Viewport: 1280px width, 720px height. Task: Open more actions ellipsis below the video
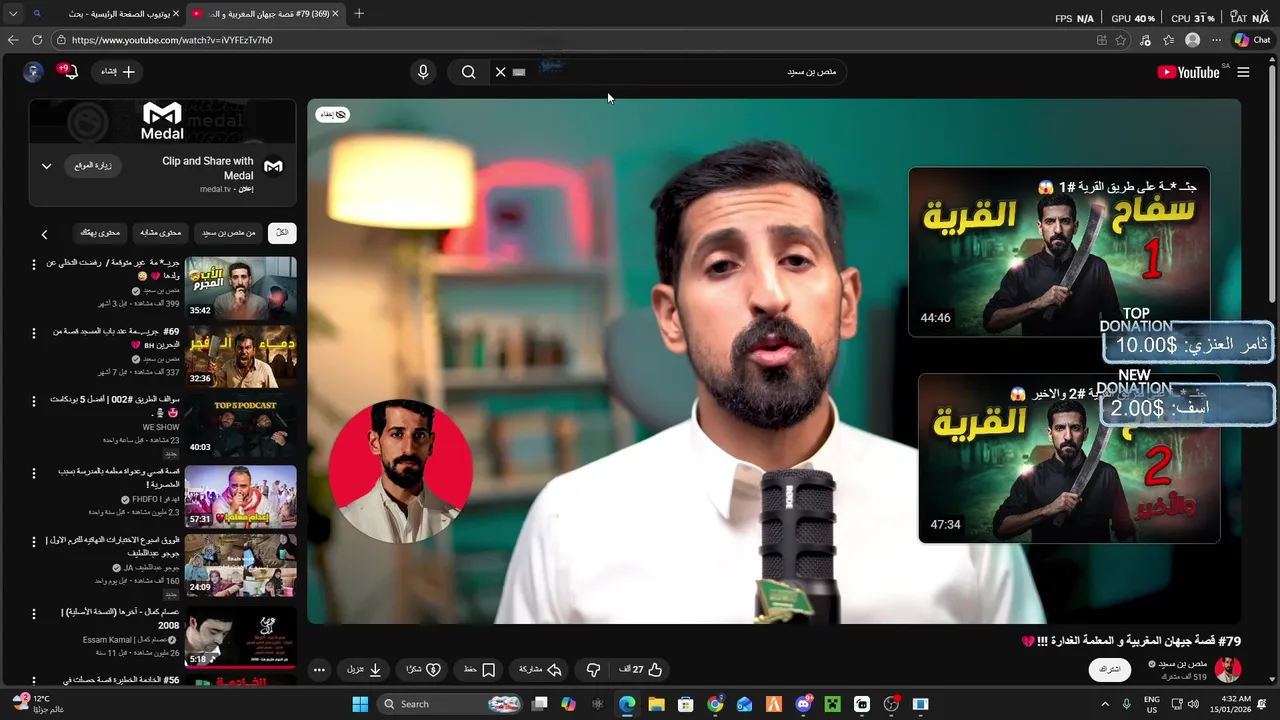[x=319, y=670]
